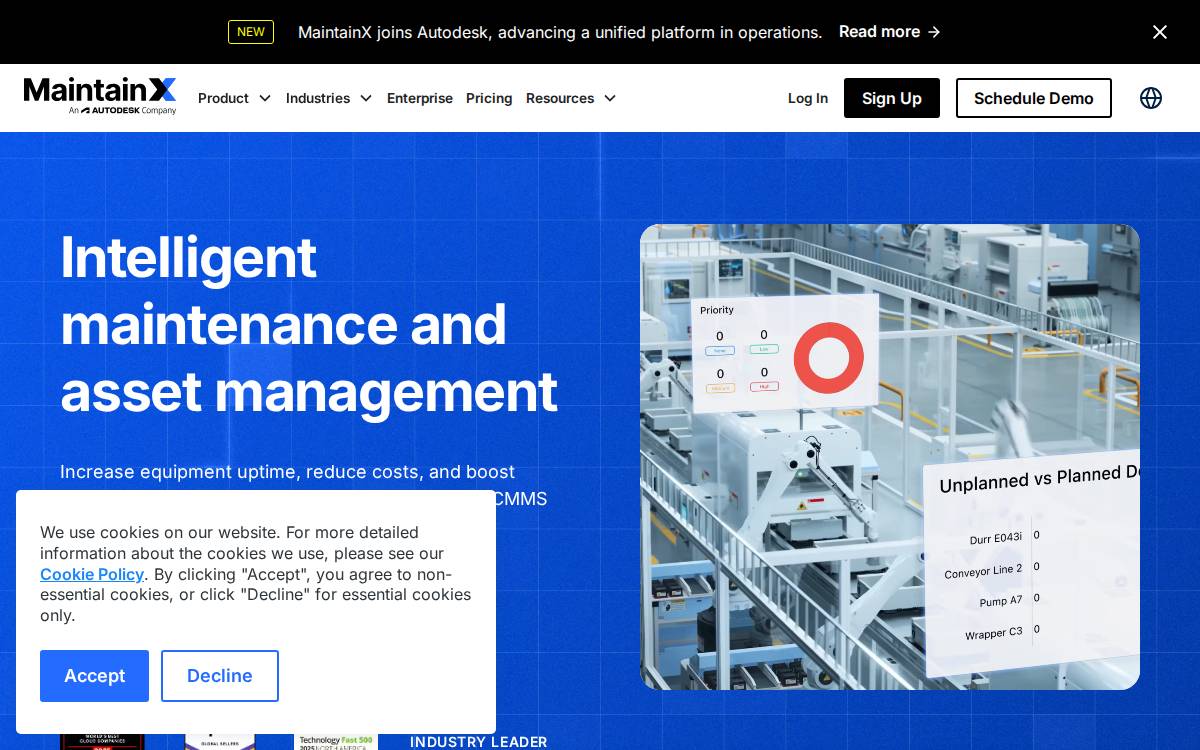The height and width of the screenshot is (750, 1200).
Task: Click the Durr E043i chart row
Action: click(x=1005, y=538)
